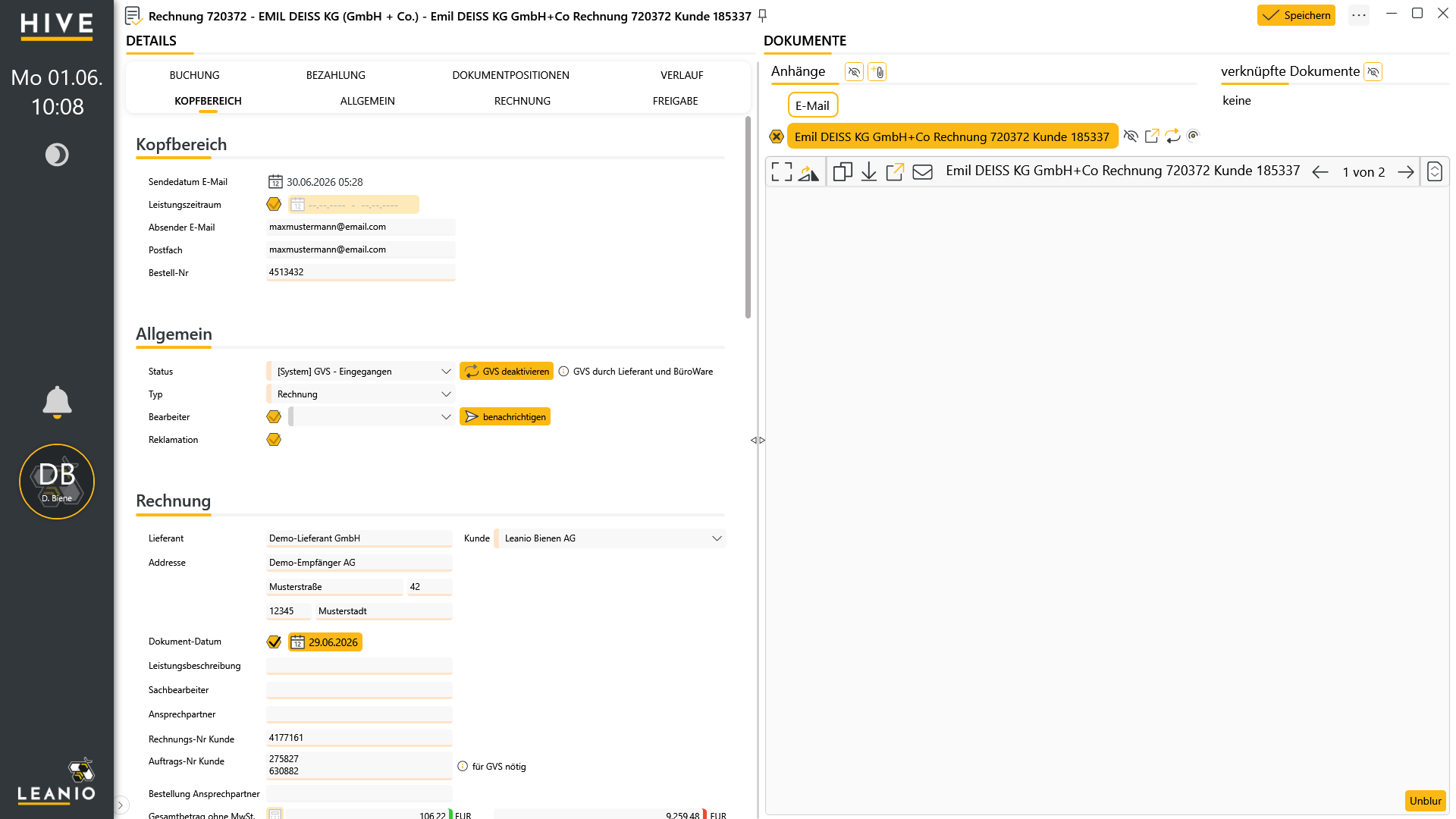Rotate the document in viewer toolbar

pyautogui.click(x=809, y=172)
